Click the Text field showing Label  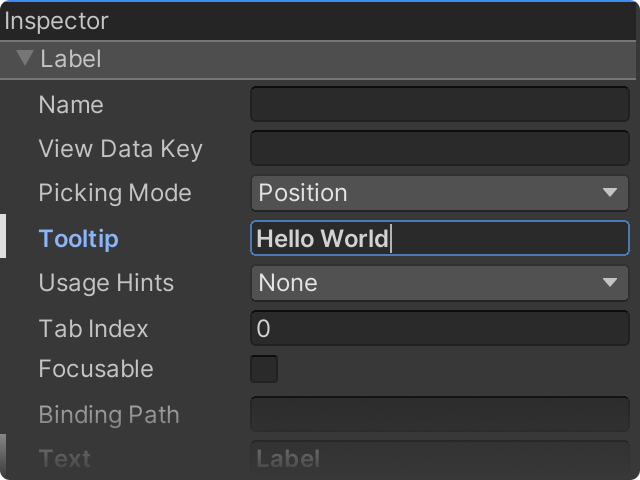pyautogui.click(x=439, y=459)
